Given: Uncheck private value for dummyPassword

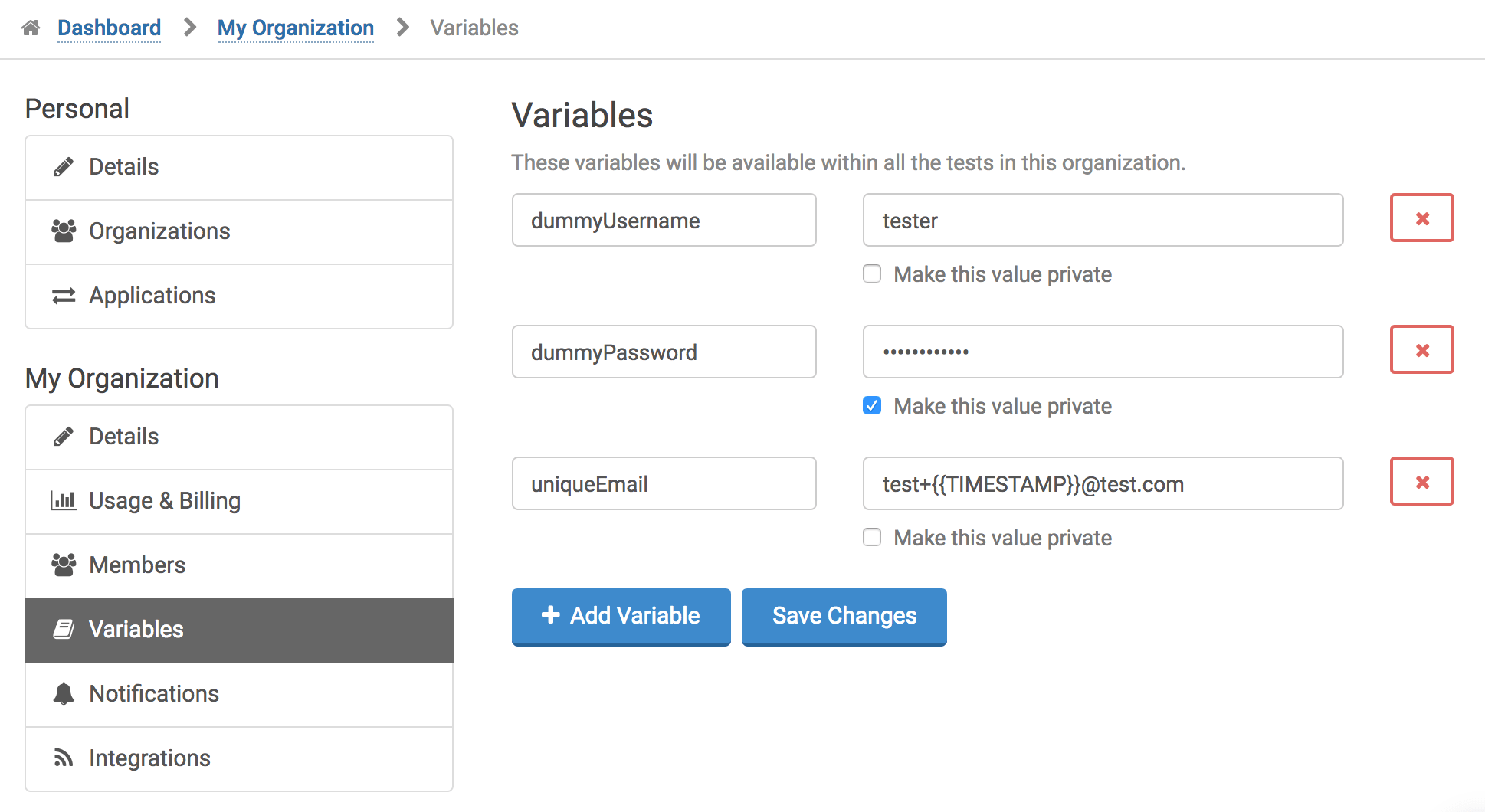Looking at the screenshot, I should [871, 405].
